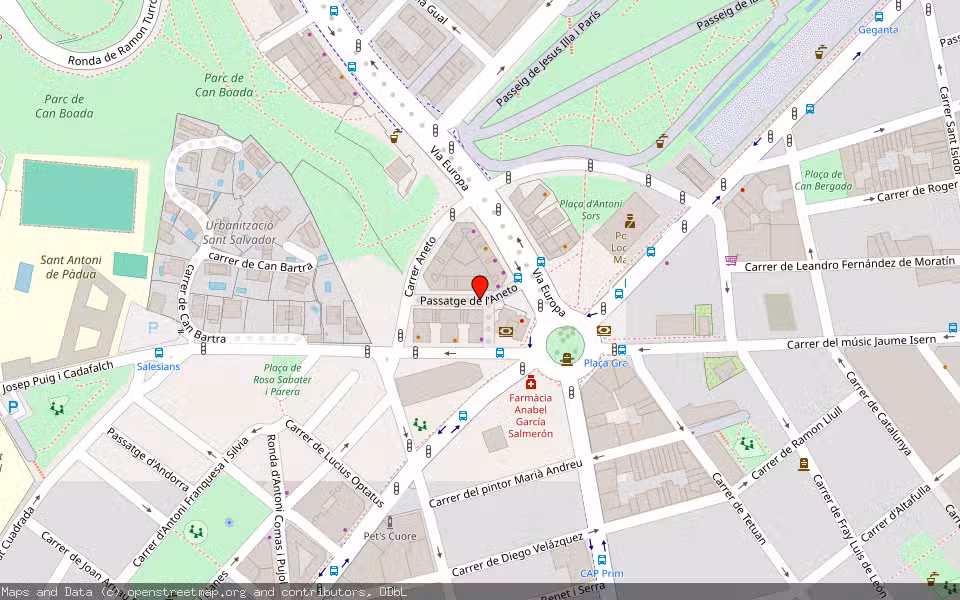
Task: Click the Salesians label
Action: 158,367
